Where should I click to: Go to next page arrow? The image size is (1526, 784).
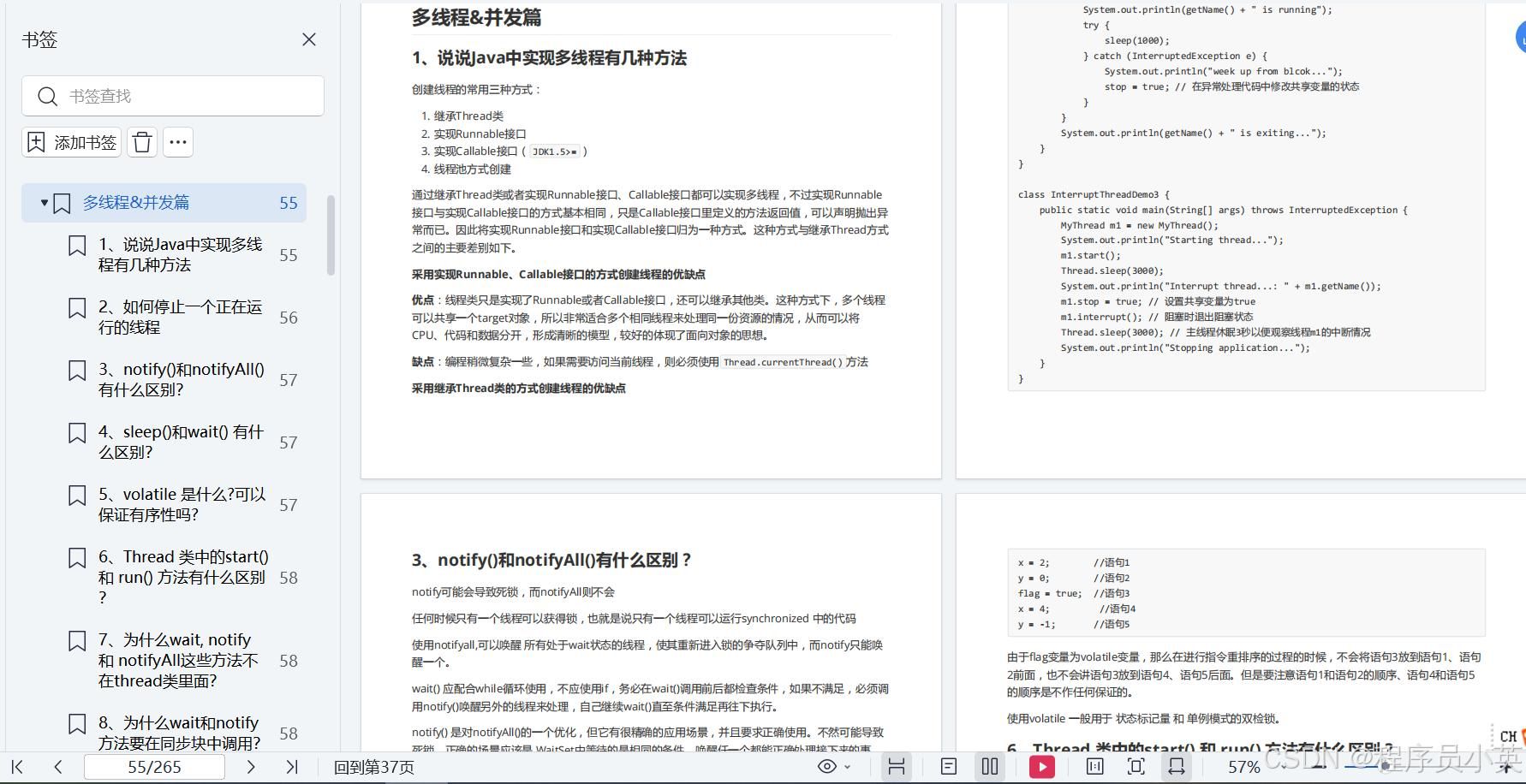coord(251,767)
